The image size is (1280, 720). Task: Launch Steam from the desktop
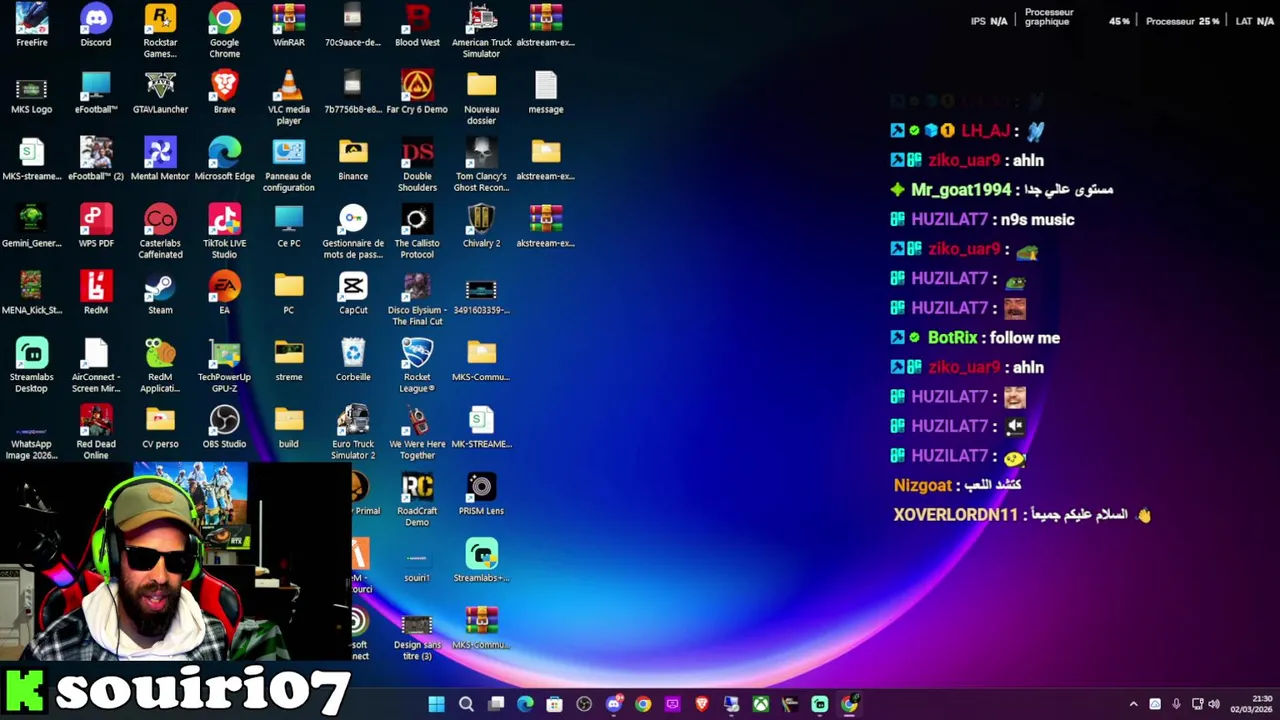tap(160, 294)
